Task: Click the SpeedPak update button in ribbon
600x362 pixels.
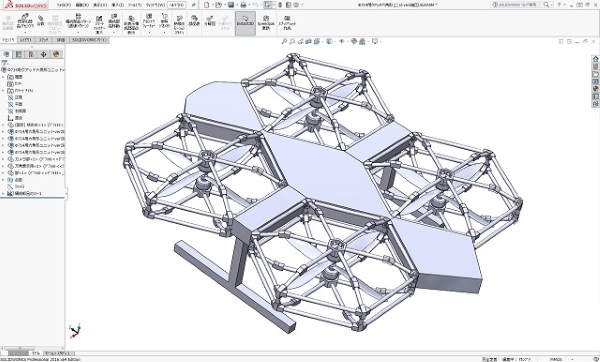Action: point(266,23)
